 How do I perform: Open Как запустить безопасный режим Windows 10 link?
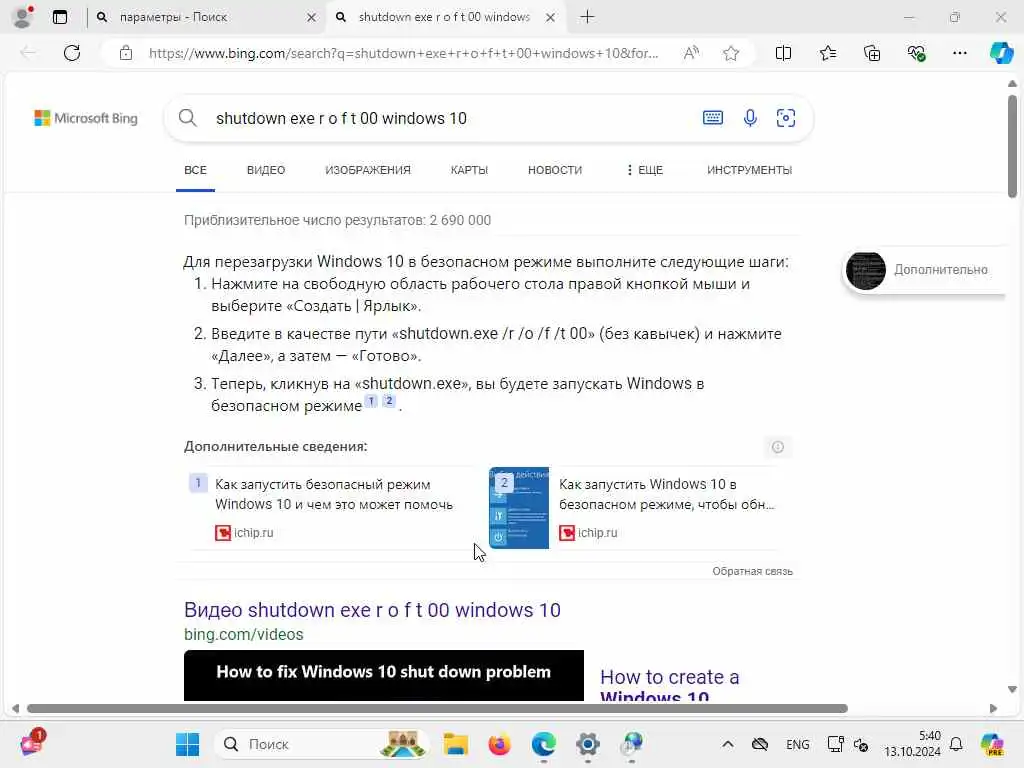click(334, 494)
